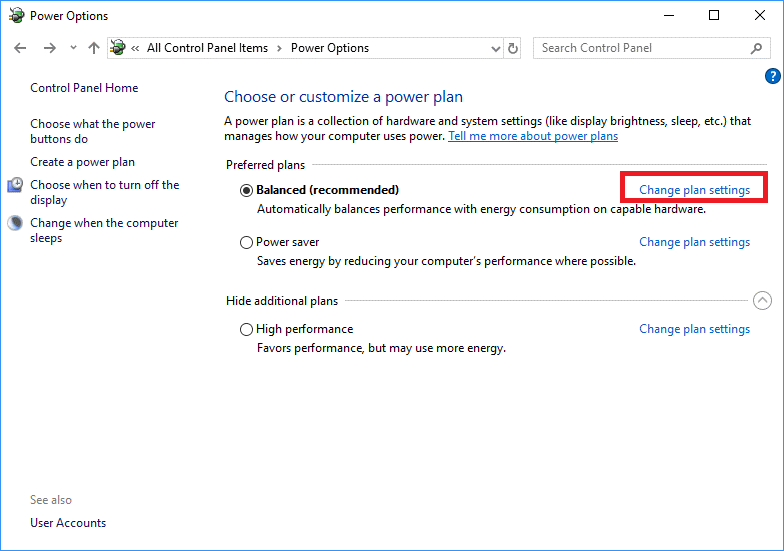The height and width of the screenshot is (551, 784).
Task: Select the Power saver radio button
Action: click(246, 242)
